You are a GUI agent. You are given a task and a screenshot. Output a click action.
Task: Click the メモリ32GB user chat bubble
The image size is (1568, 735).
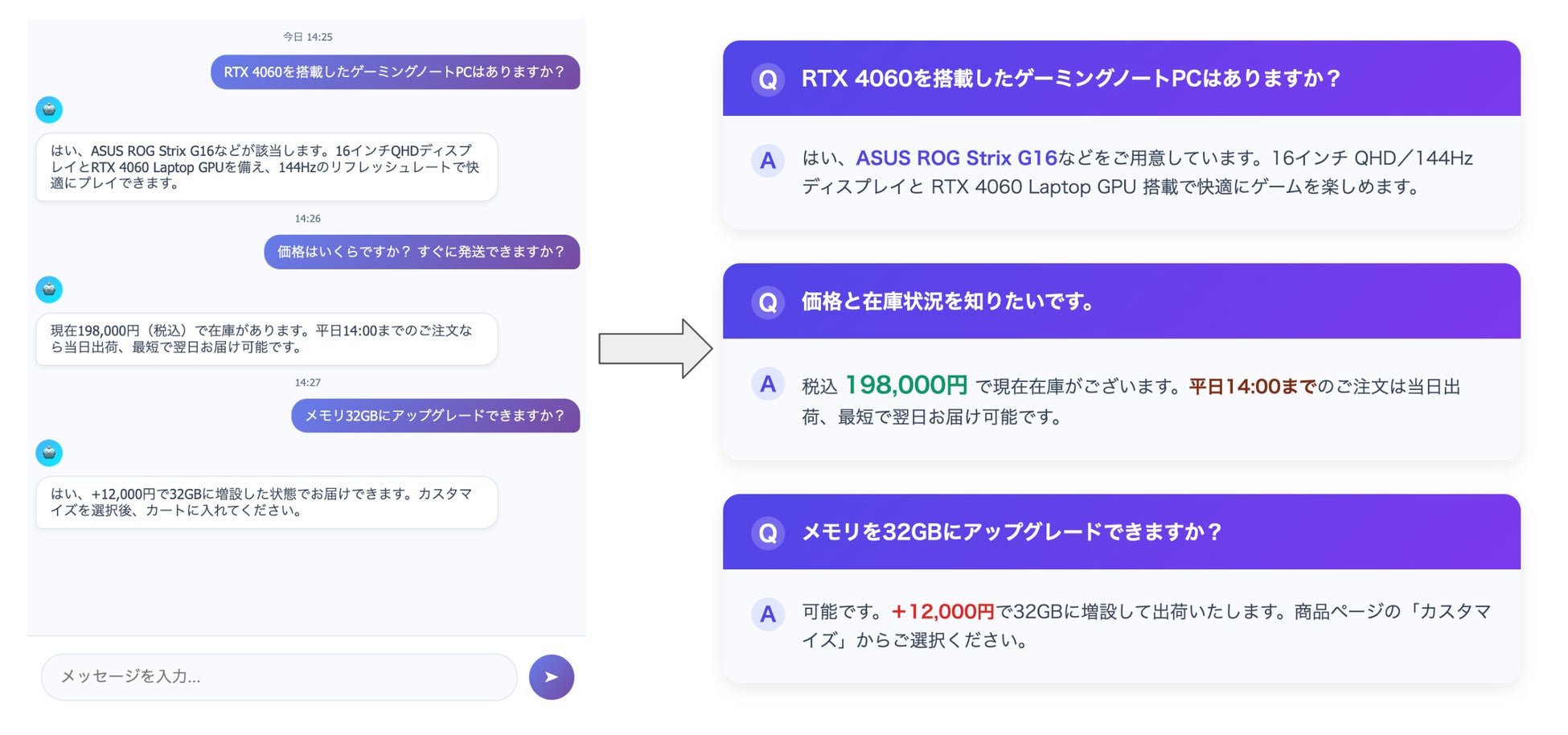(x=435, y=416)
